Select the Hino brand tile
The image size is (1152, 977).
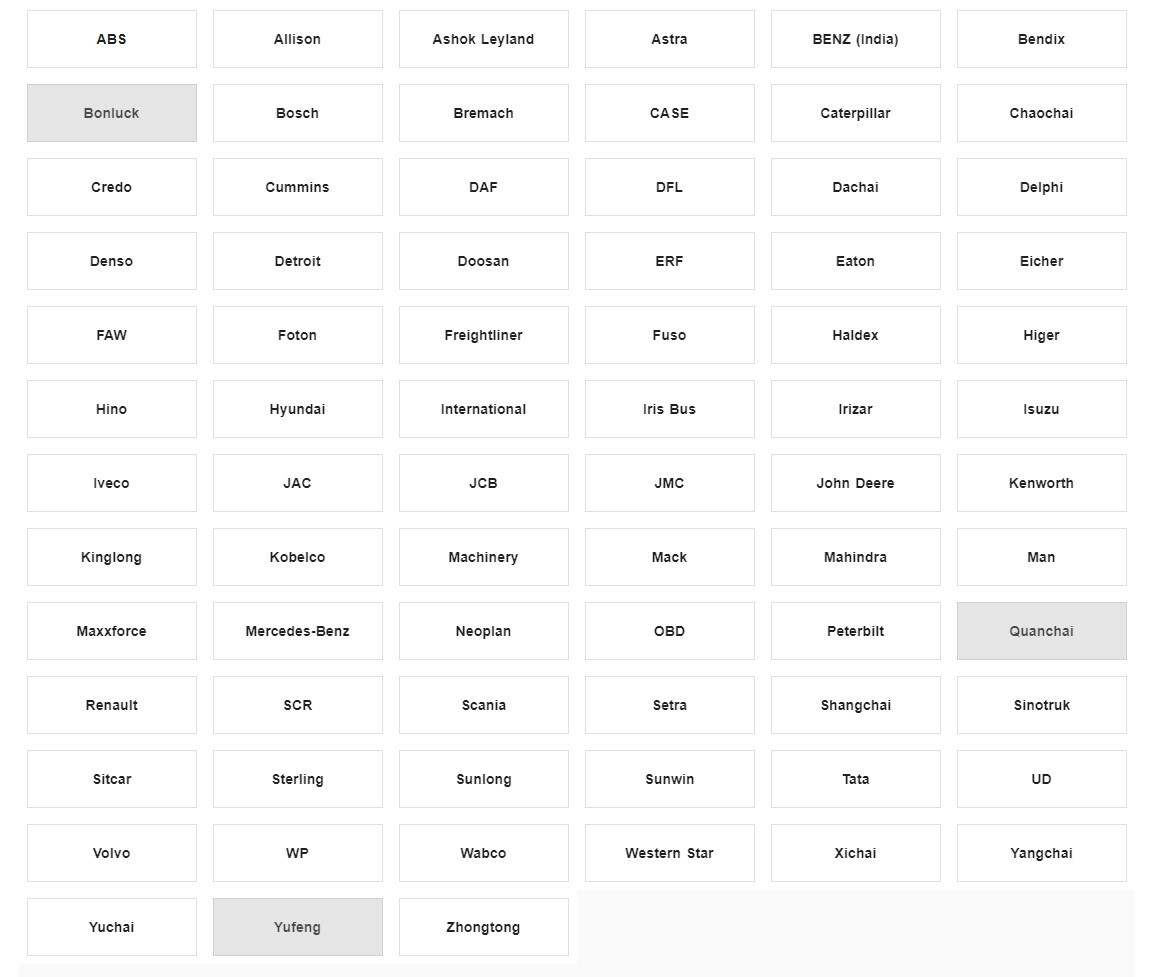point(111,409)
